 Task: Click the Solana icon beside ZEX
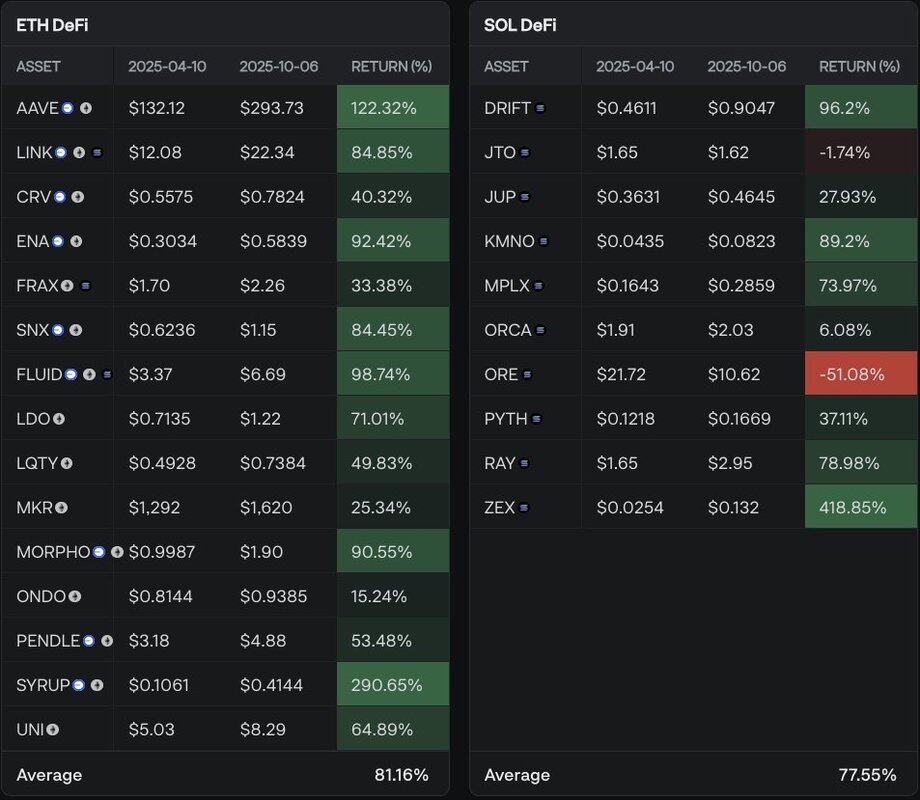524,508
